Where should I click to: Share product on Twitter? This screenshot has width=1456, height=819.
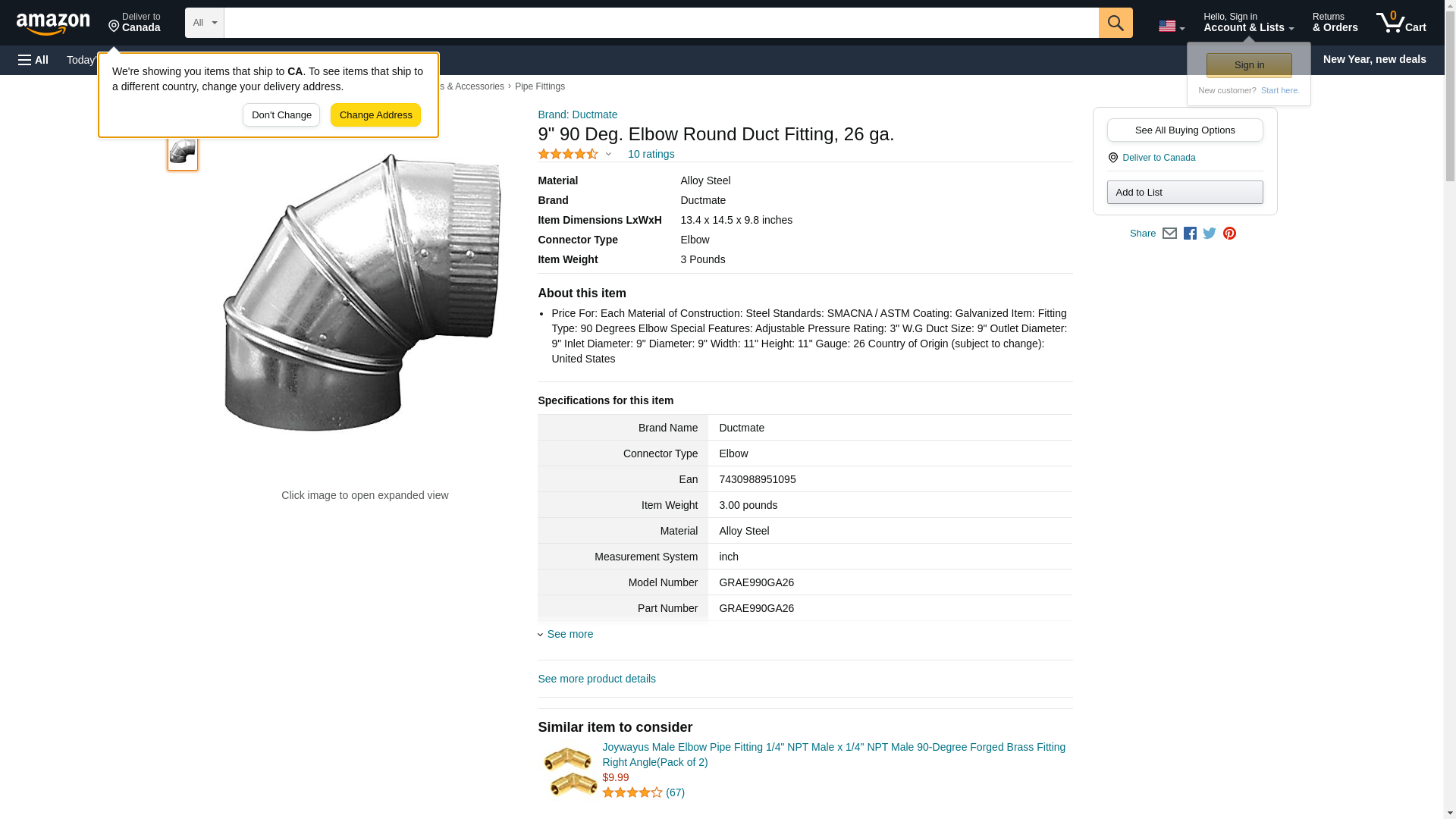[x=1210, y=234]
